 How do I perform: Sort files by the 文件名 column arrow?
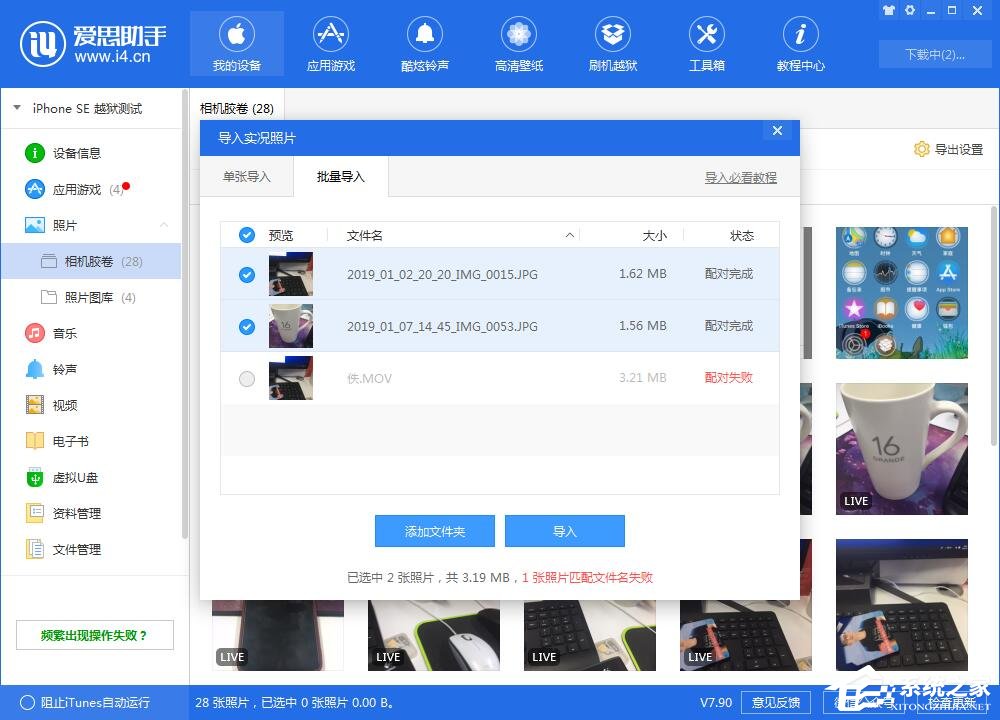click(x=570, y=235)
